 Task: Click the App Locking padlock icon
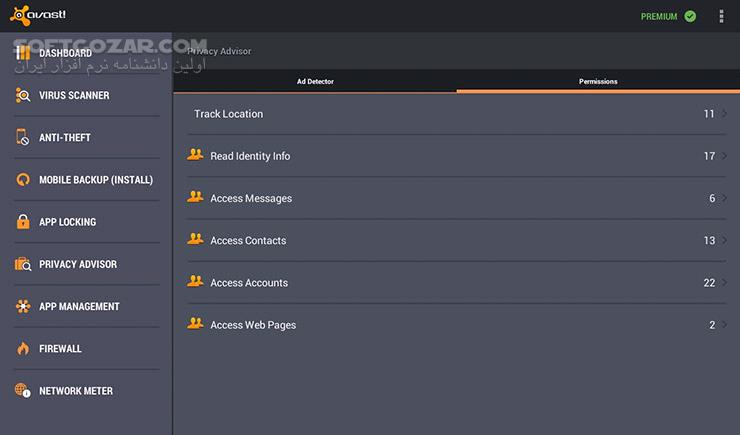(x=23, y=221)
